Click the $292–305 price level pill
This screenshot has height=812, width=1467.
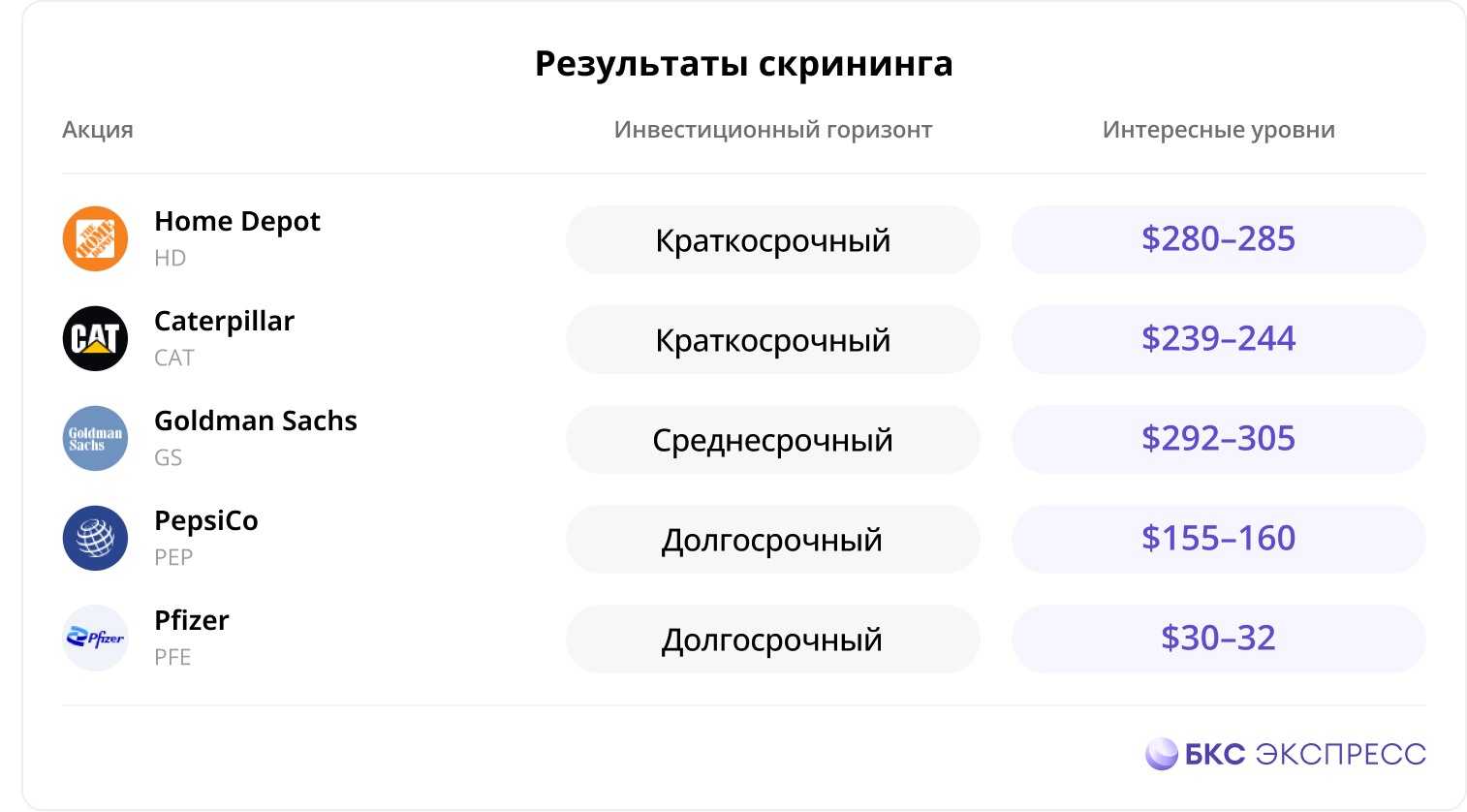pyautogui.click(x=1218, y=439)
